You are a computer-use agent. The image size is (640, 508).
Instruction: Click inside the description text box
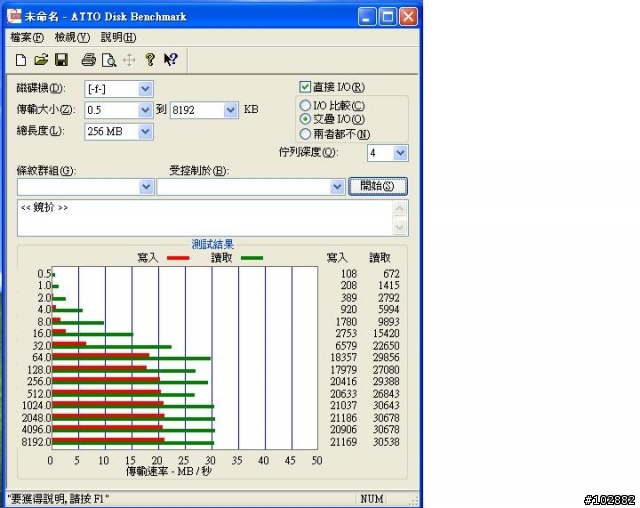pyautogui.click(x=205, y=218)
